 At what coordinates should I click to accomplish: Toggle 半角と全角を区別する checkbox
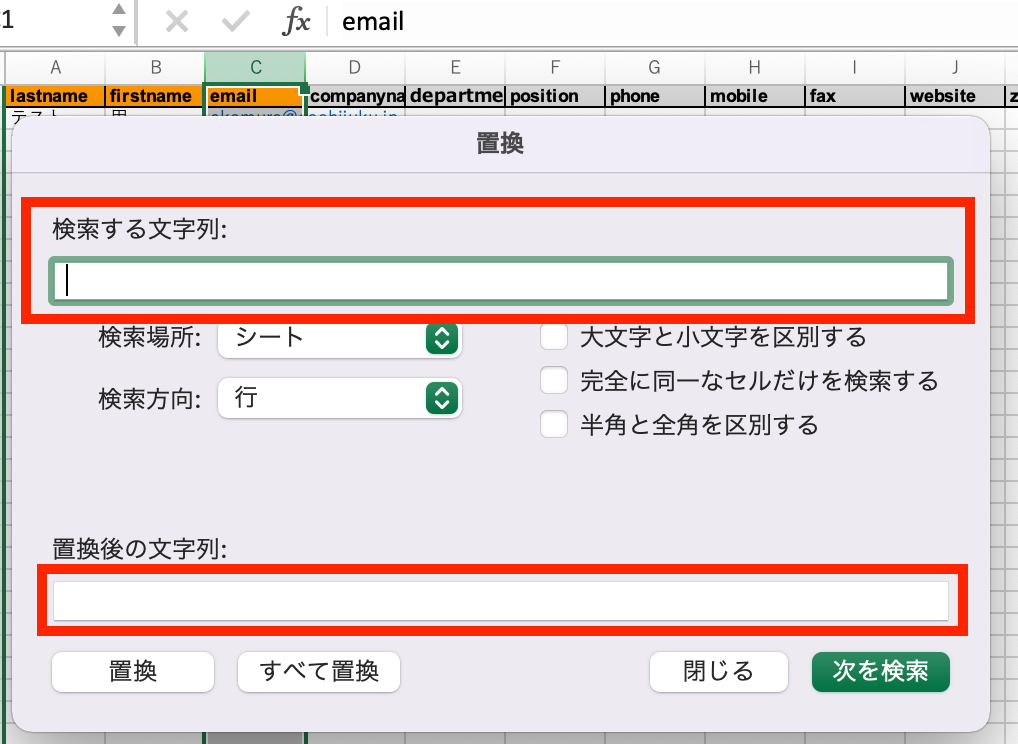click(x=554, y=425)
